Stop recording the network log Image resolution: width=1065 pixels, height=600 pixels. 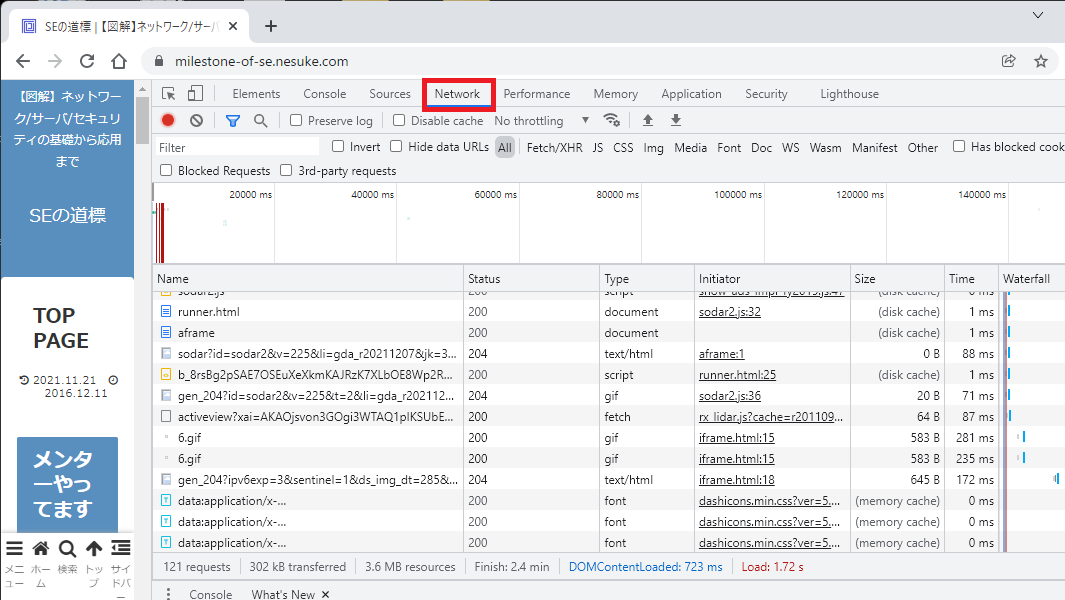[x=167, y=119]
